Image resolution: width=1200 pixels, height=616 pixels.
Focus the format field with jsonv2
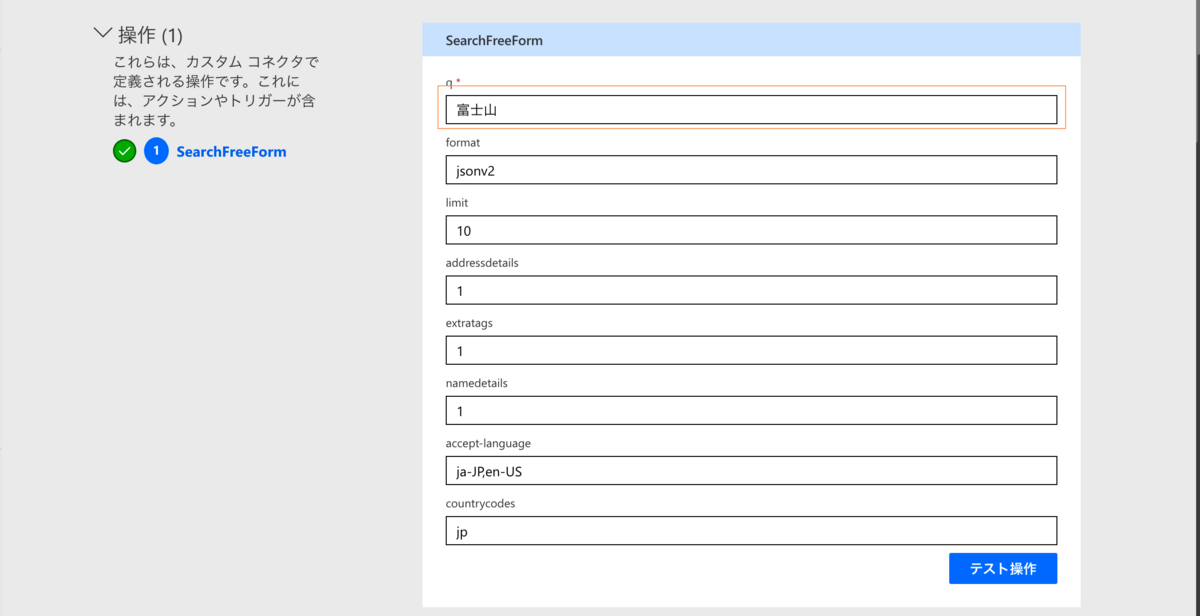pyautogui.click(x=751, y=170)
